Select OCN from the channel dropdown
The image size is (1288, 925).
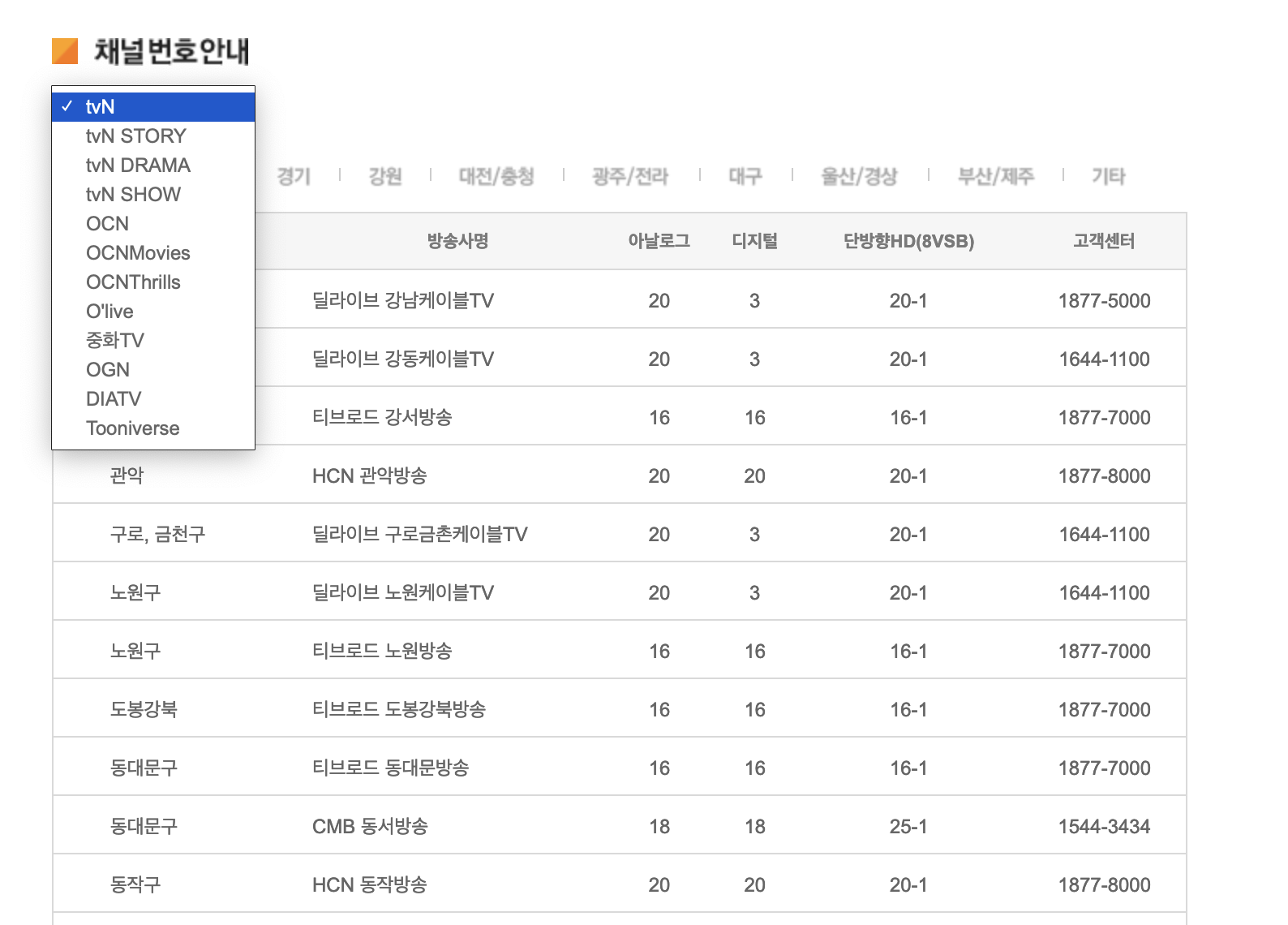[153, 224]
